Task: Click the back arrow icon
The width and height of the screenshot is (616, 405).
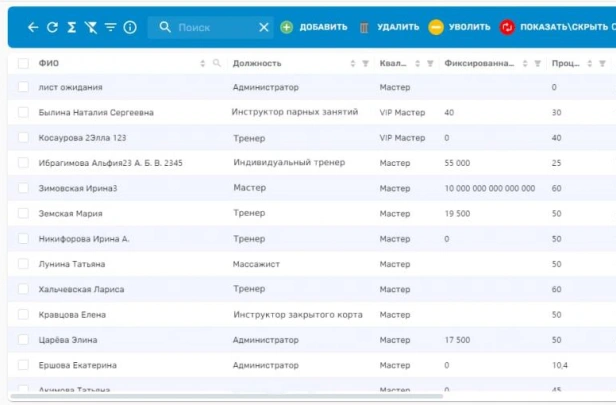Action: (33, 27)
